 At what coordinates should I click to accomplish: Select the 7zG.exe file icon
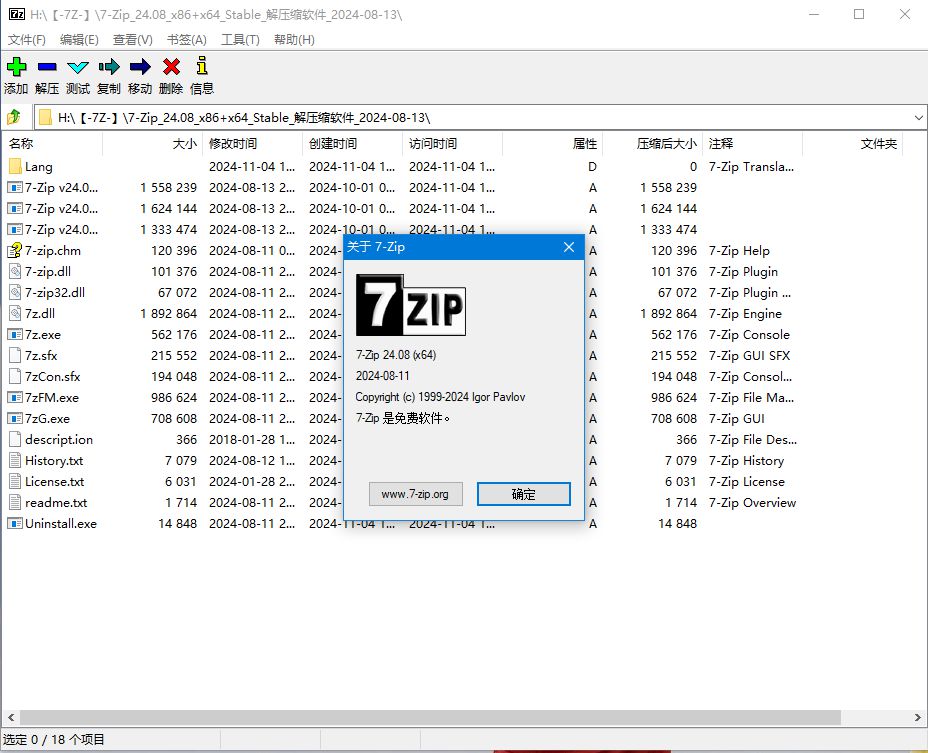15,419
